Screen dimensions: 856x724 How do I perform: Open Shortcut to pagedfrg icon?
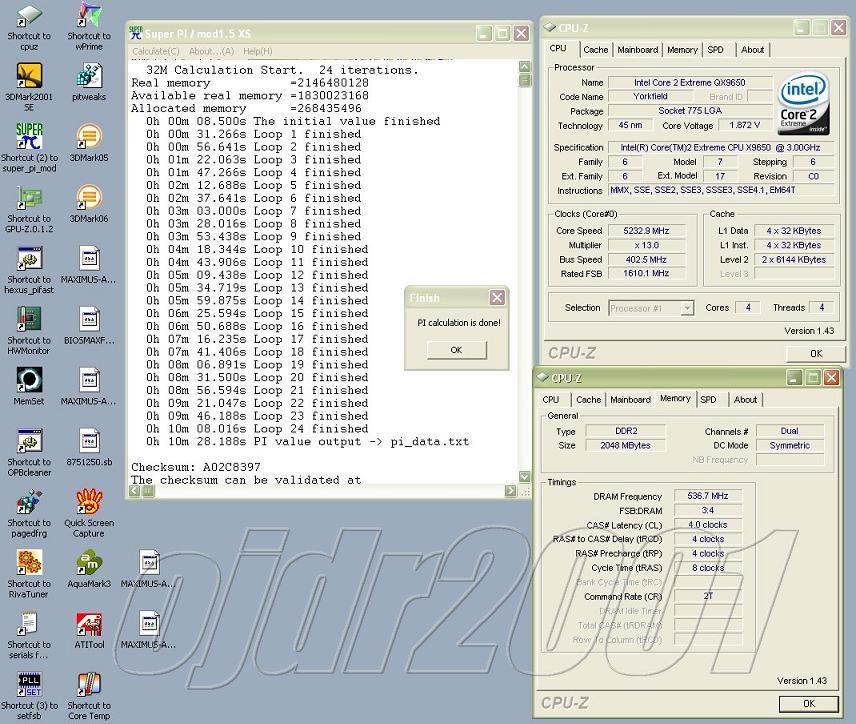coord(29,514)
